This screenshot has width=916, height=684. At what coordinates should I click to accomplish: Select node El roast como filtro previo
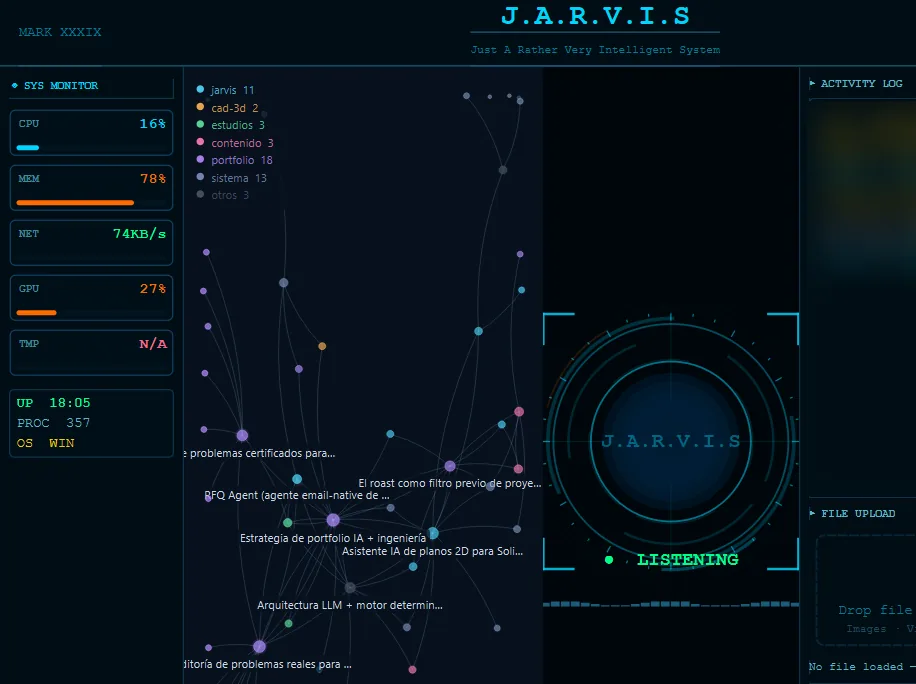tap(450, 466)
